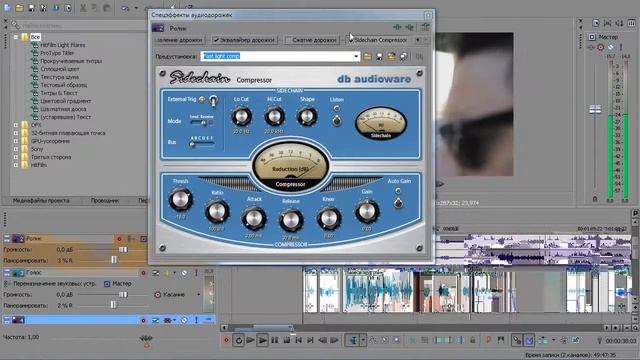640x360 pixels.
Task: Click the insert region icon
Action: (x=500, y=340)
